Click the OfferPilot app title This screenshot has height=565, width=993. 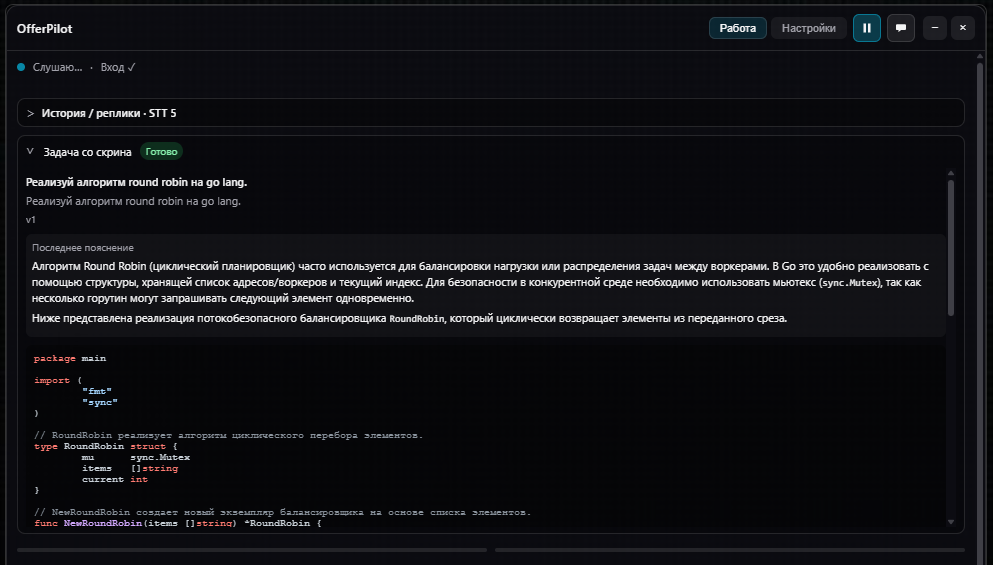point(44,29)
